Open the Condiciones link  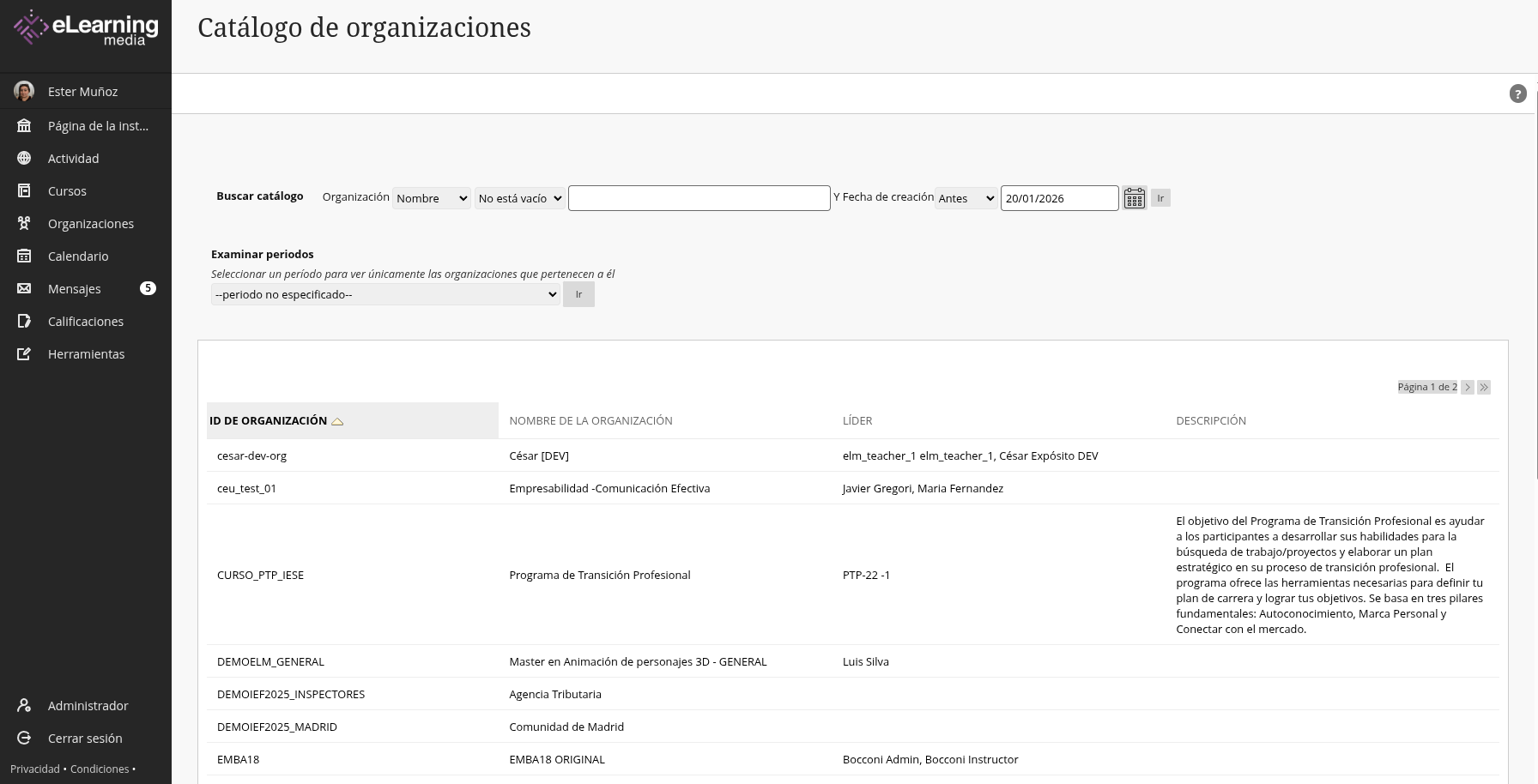tap(100, 769)
